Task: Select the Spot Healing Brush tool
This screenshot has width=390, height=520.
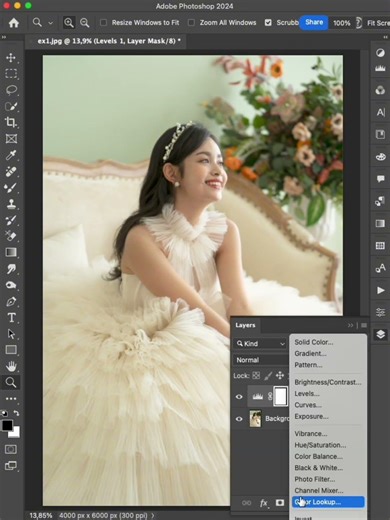Action: (x=11, y=171)
